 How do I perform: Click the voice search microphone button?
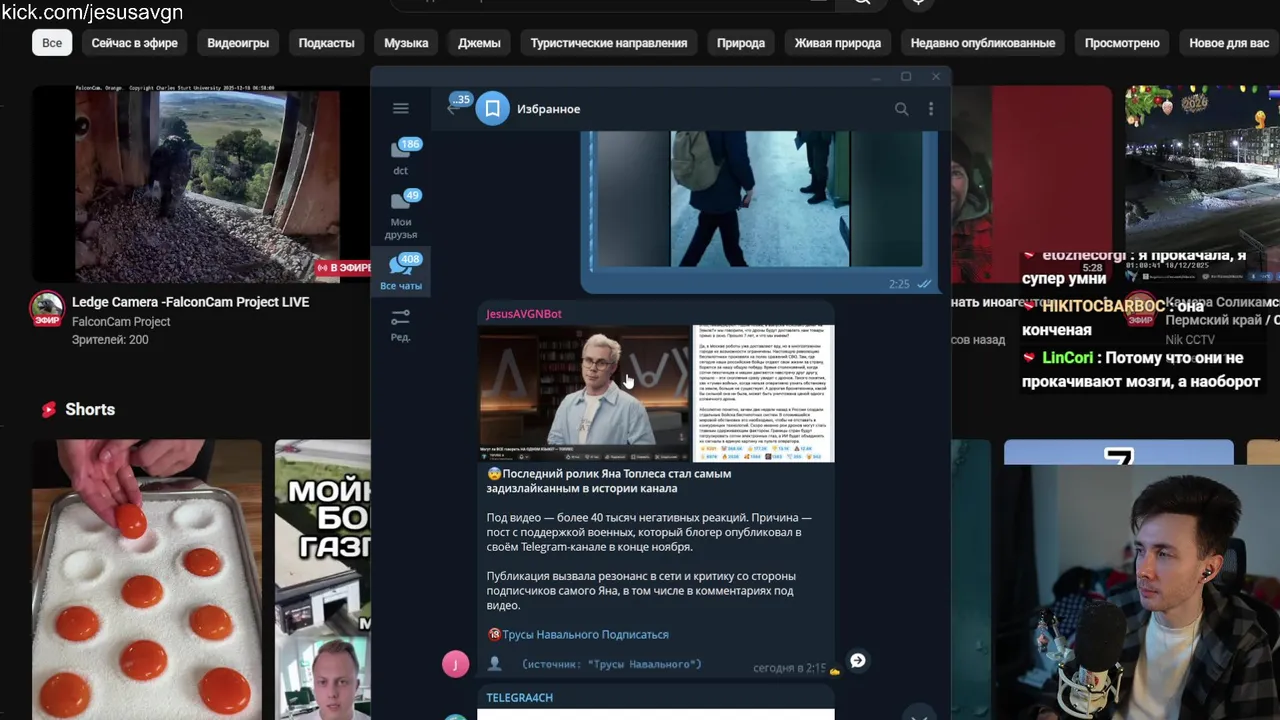tap(918, 3)
